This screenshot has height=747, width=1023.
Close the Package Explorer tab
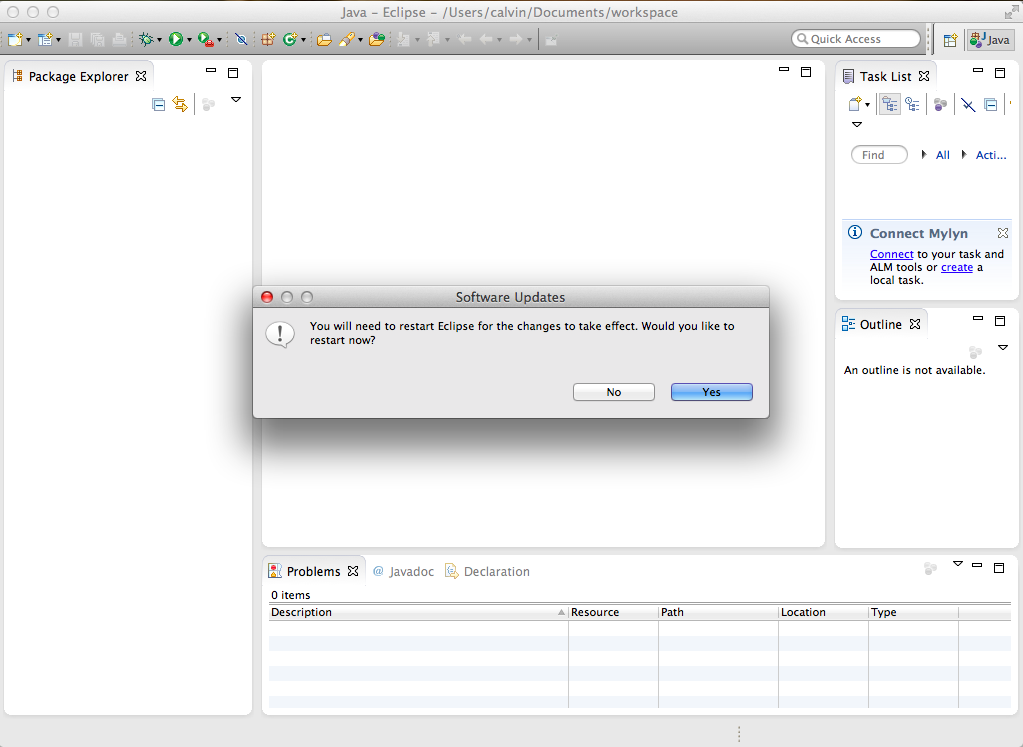(x=141, y=76)
